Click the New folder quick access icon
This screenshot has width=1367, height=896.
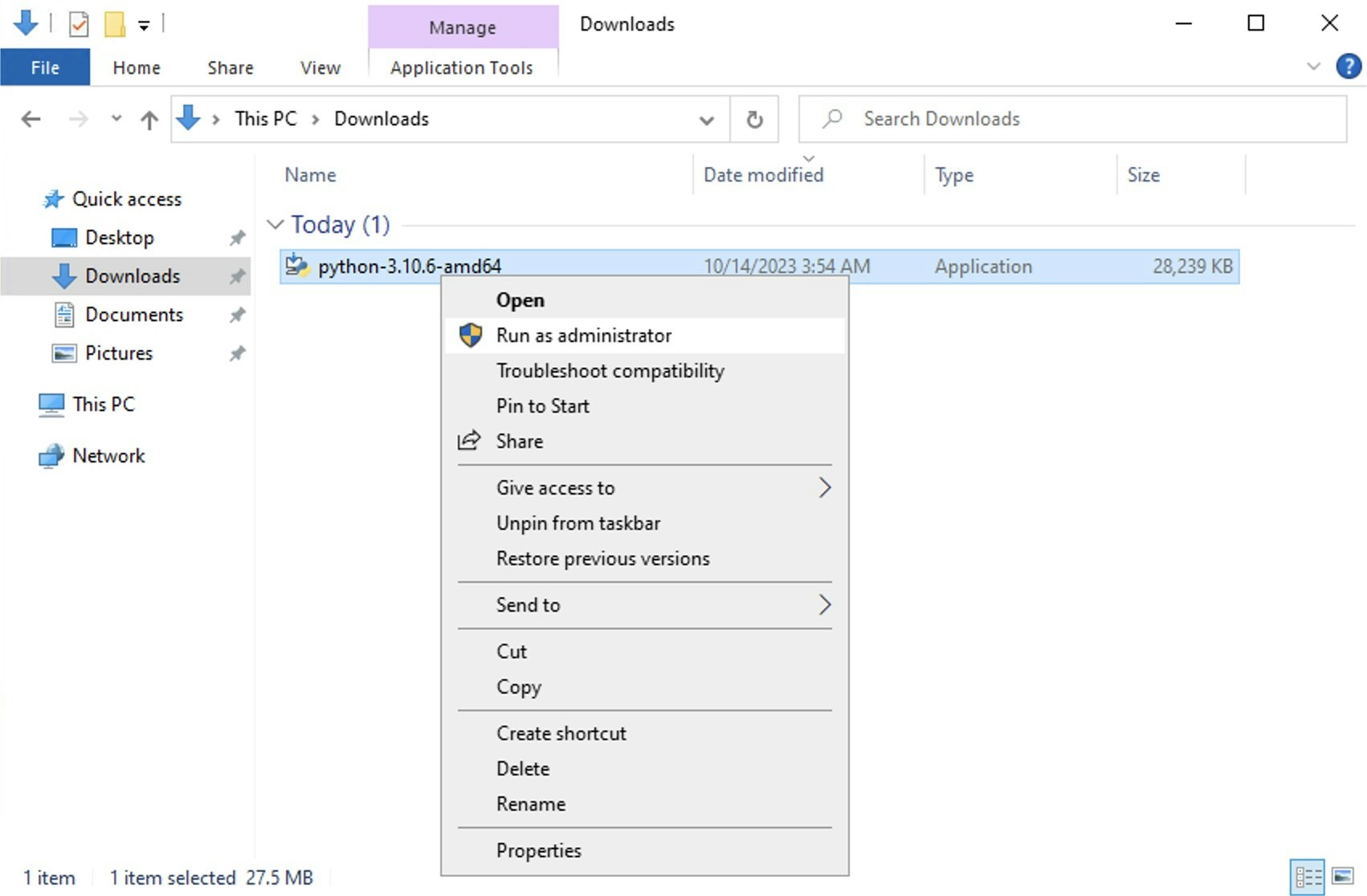pyautogui.click(x=115, y=24)
